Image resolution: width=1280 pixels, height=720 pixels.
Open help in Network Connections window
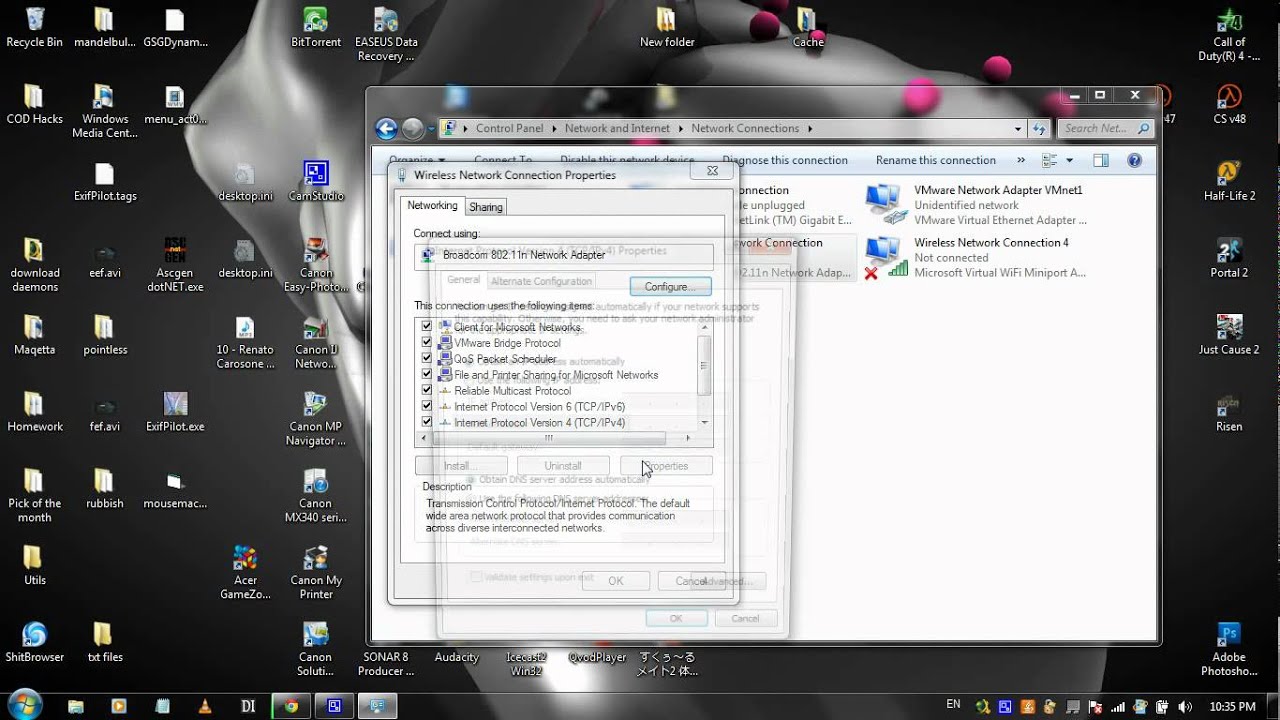(x=1134, y=160)
